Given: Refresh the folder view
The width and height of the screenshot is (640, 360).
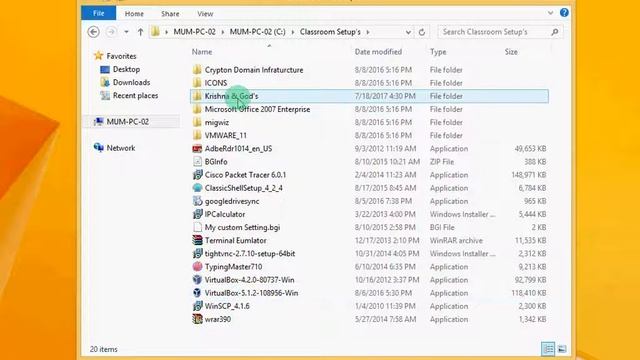Looking at the screenshot, I should click(422, 32).
